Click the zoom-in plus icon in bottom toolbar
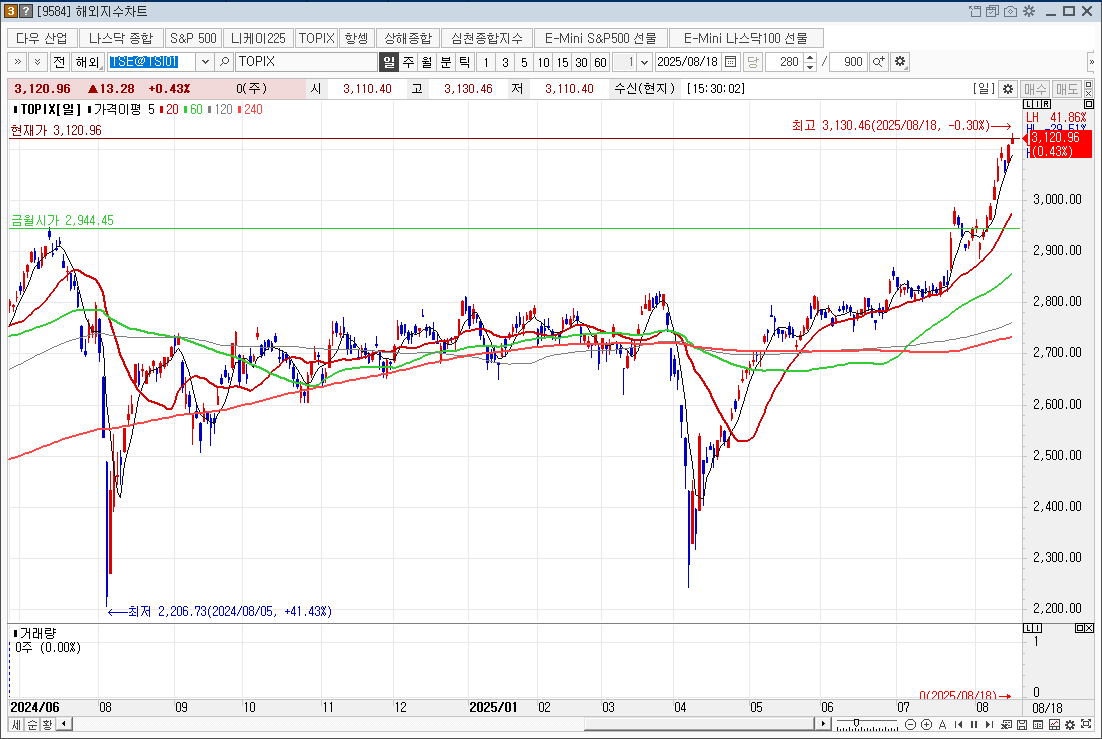This screenshot has width=1102, height=739. (926, 724)
